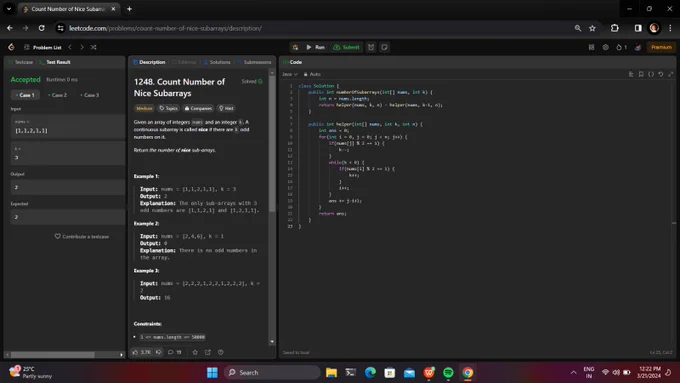Screen dimensions: 680x383
Task: Click the LeetCode logo icon
Action: 11,47
